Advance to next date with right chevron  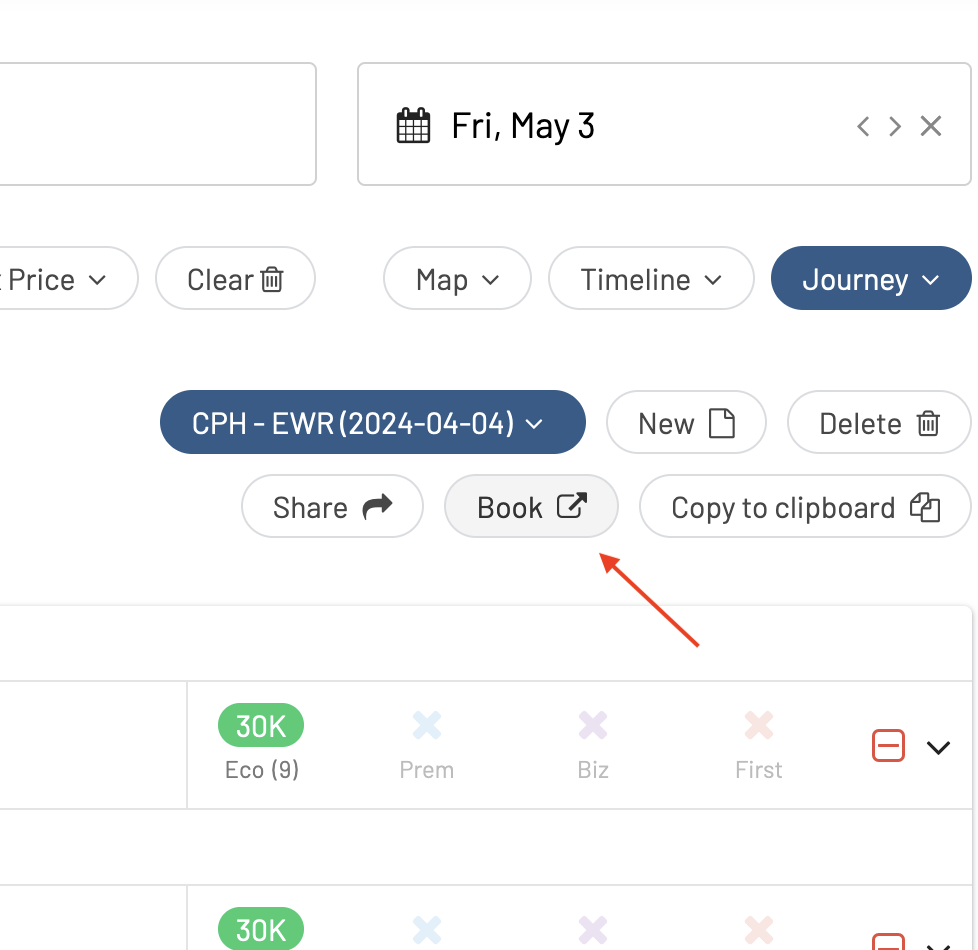coord(895,126)
